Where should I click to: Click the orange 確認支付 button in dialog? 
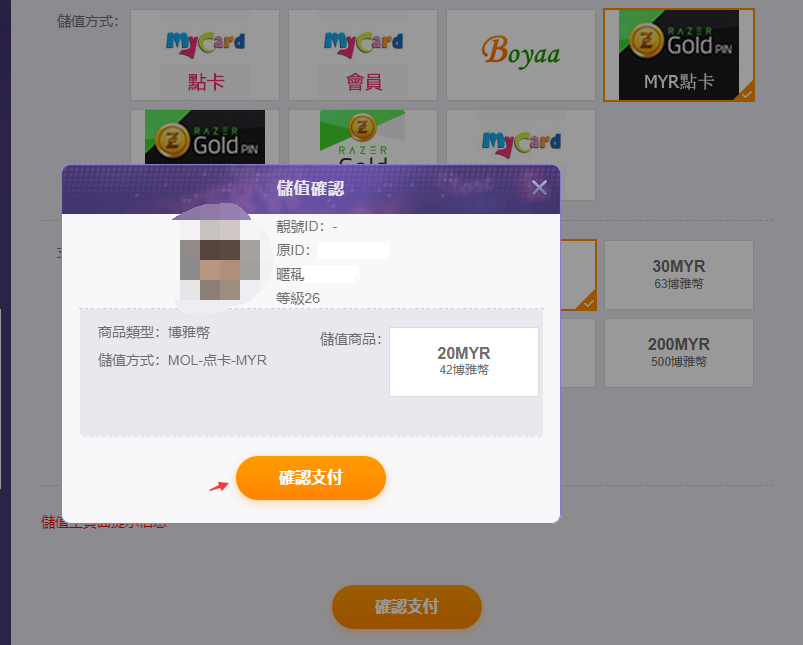click(310, 477)
